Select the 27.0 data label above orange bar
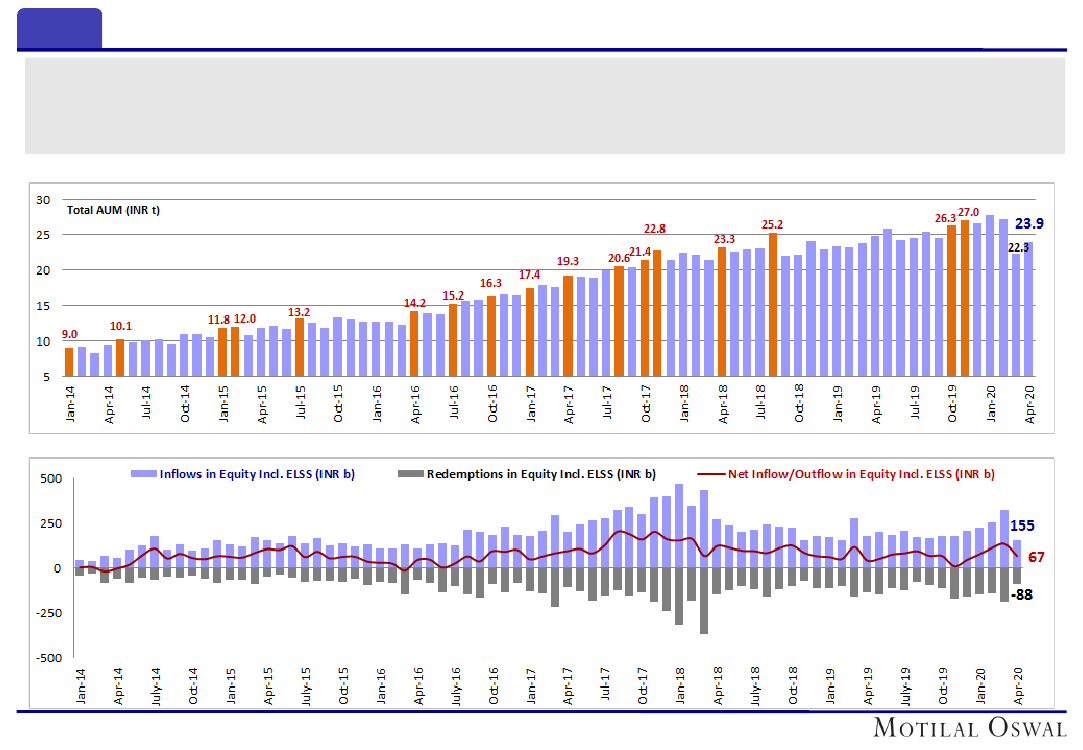The width and height of the screenshot is (1083, 750). point(968,212)
